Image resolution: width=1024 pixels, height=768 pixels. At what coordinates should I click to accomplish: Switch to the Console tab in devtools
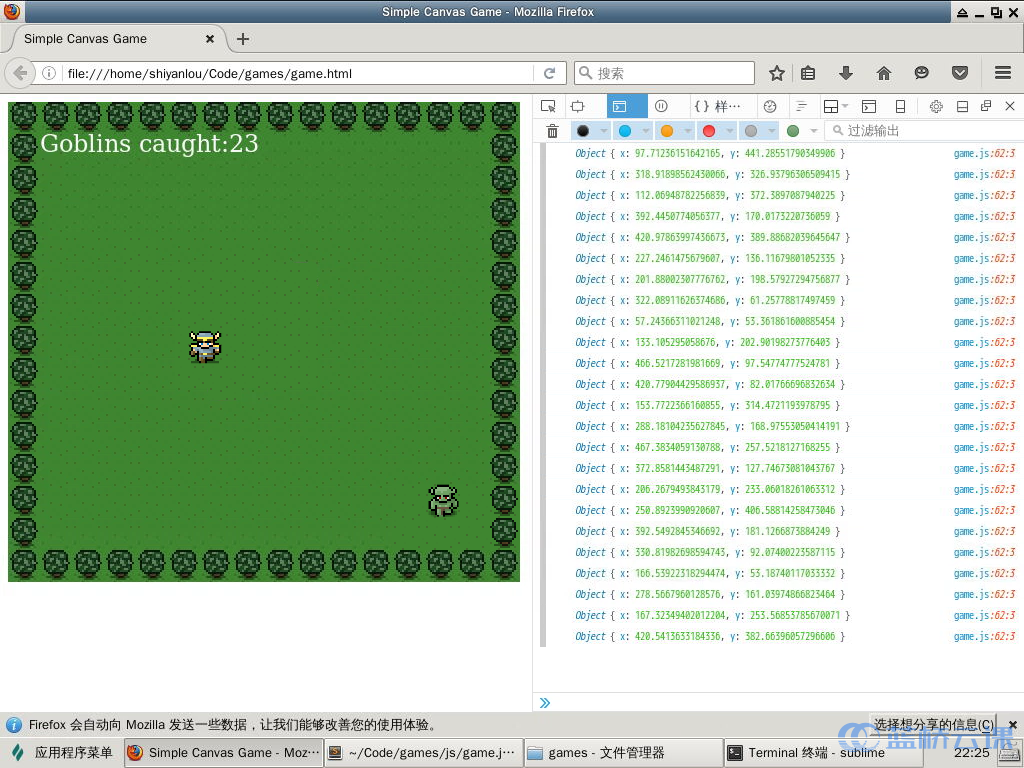[x=618, y=106]
